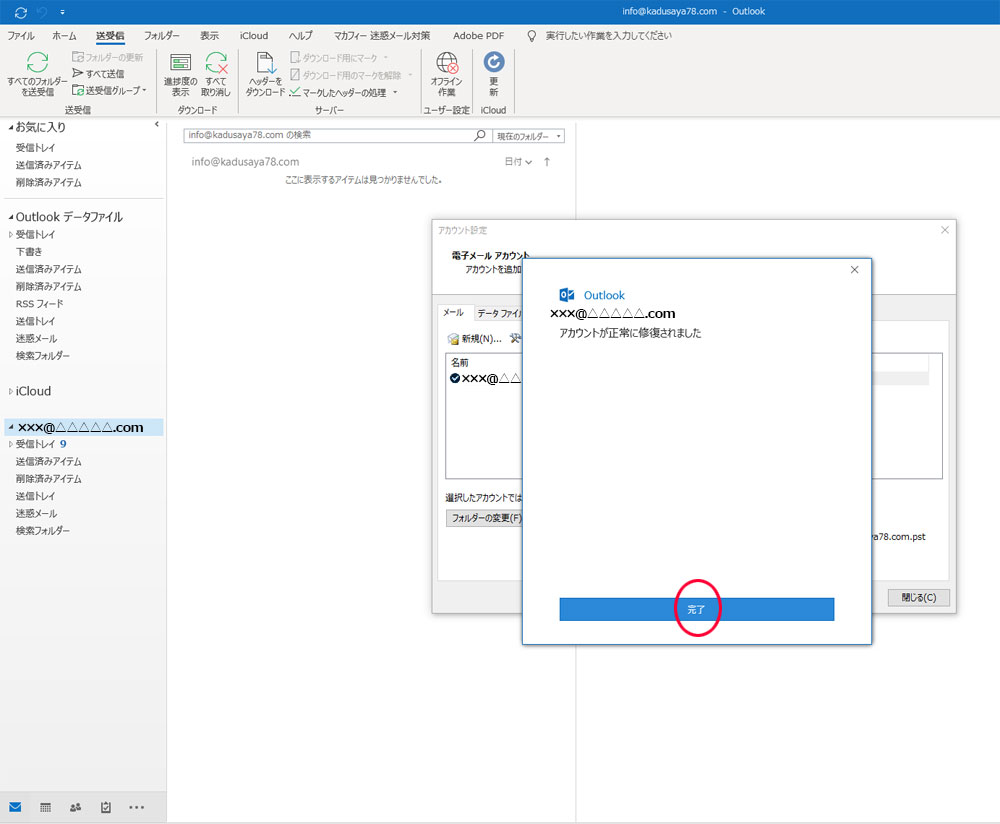Click Process Marked Headers item
Screen dimensions: 1000x824
[x=343, y=92]
